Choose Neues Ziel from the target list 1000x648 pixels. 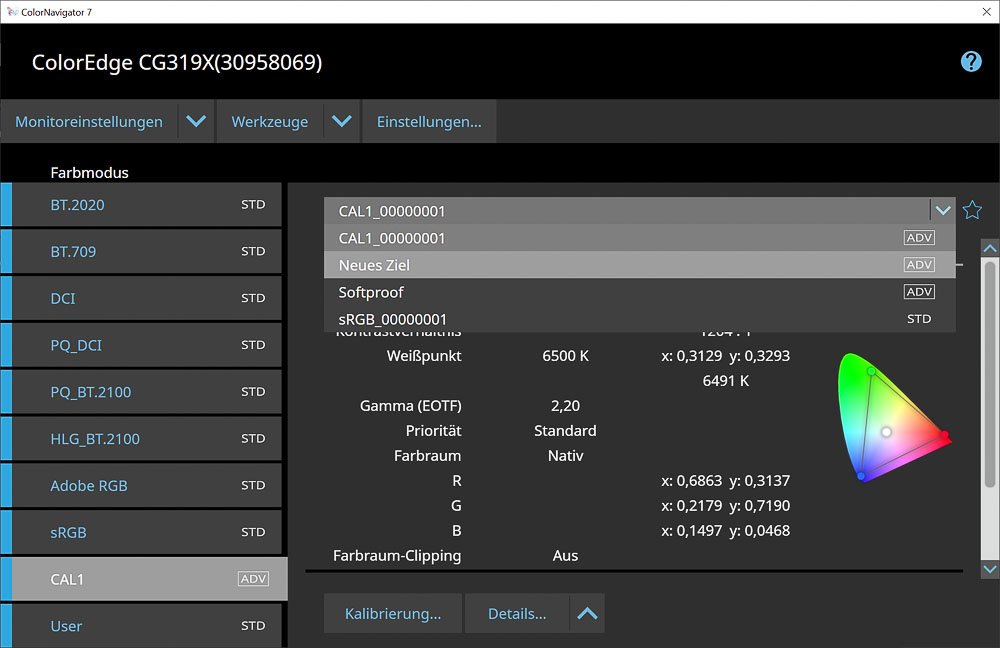coord(640,265)
